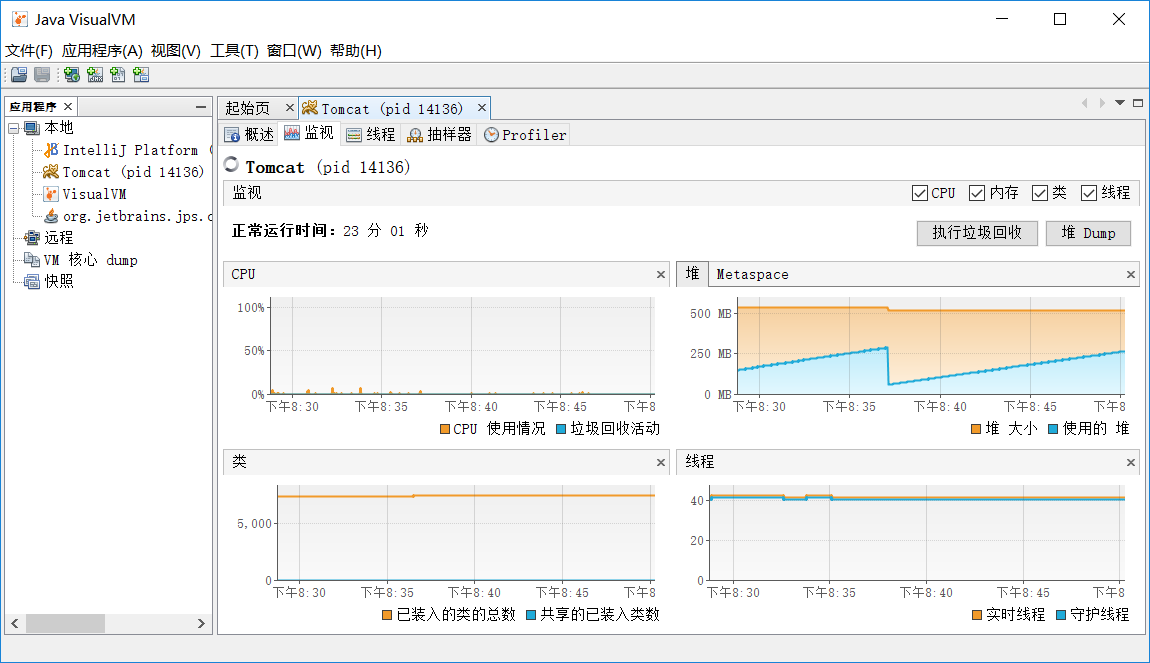The image size is (1150, 663).
Task: Close the heap chart panel
Action: pos(1130,274)
